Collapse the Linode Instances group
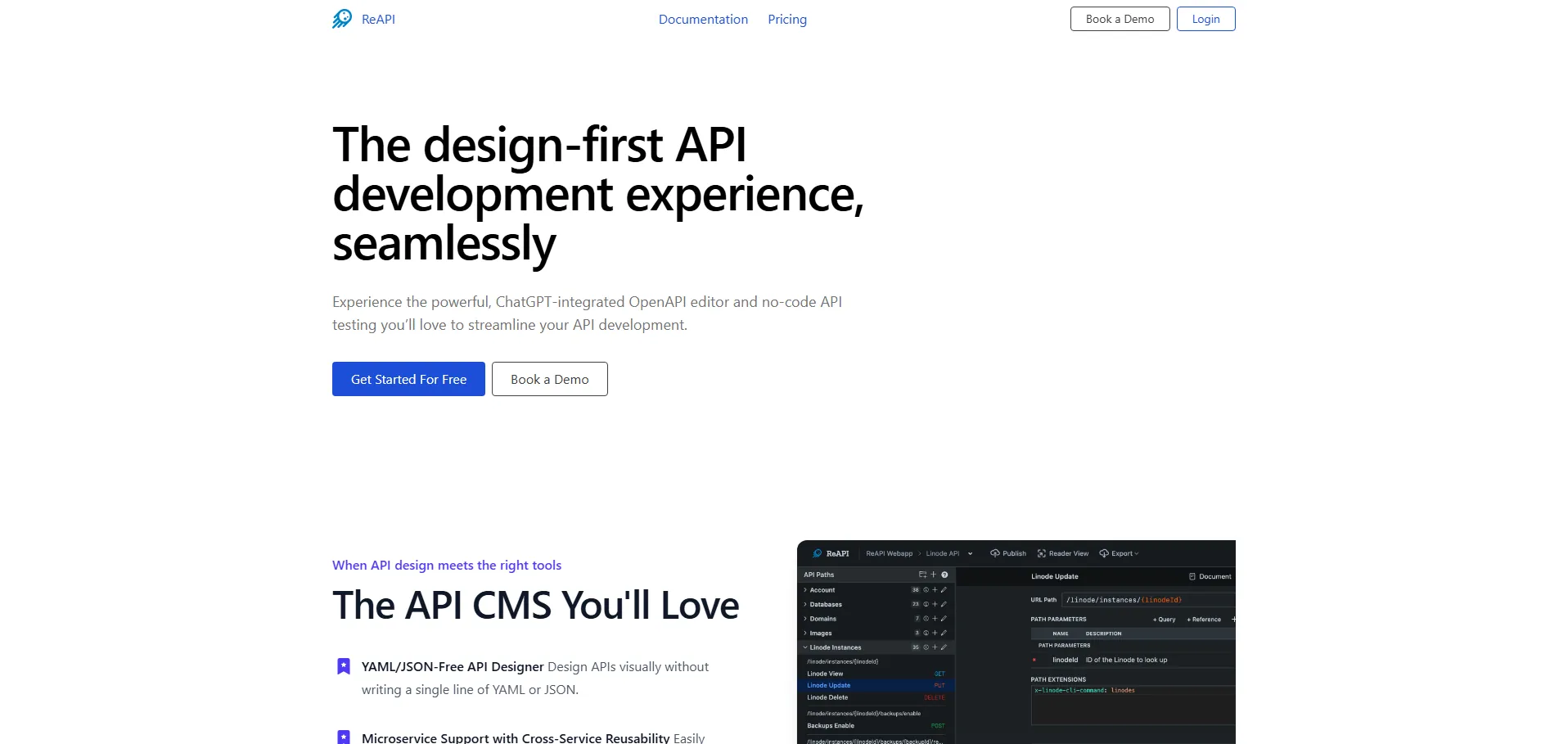The width and height of the screenshot is (1568, 744). pos(805,647)
